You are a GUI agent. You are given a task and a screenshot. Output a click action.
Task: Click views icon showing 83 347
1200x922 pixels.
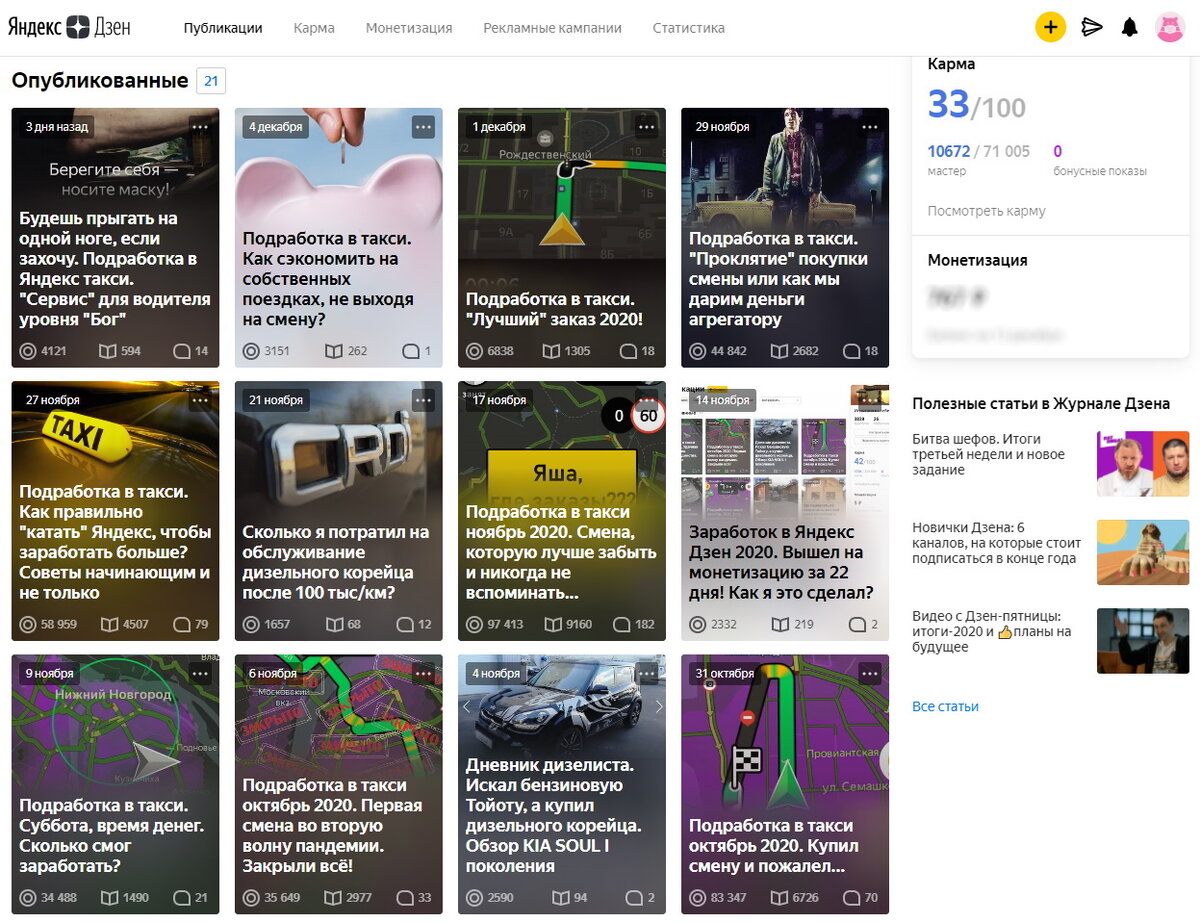coord(698,897)
